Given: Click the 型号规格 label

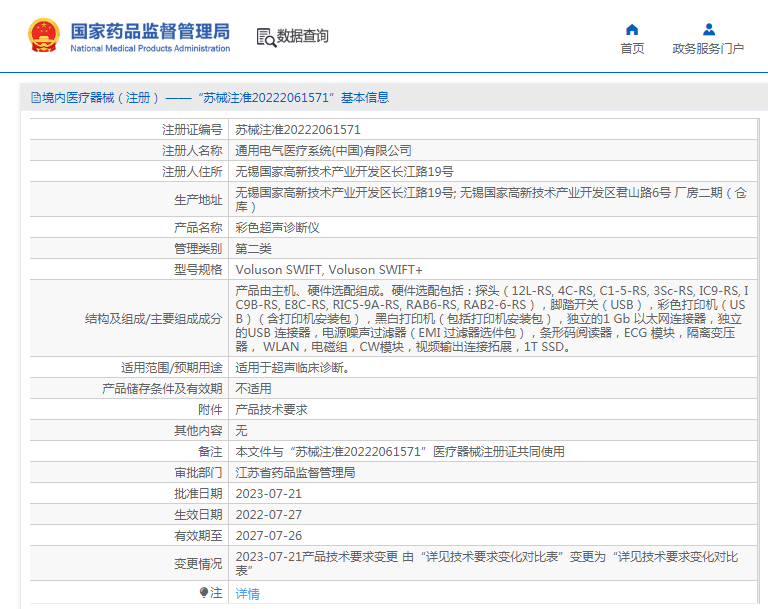Looking at the screenshot, I should [x=198, y=270].
